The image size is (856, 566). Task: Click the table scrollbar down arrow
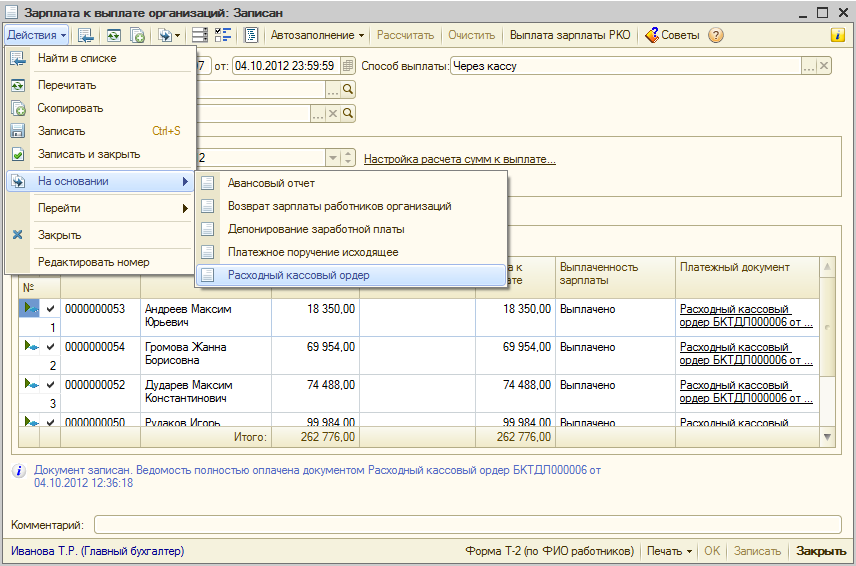point(827,437)
